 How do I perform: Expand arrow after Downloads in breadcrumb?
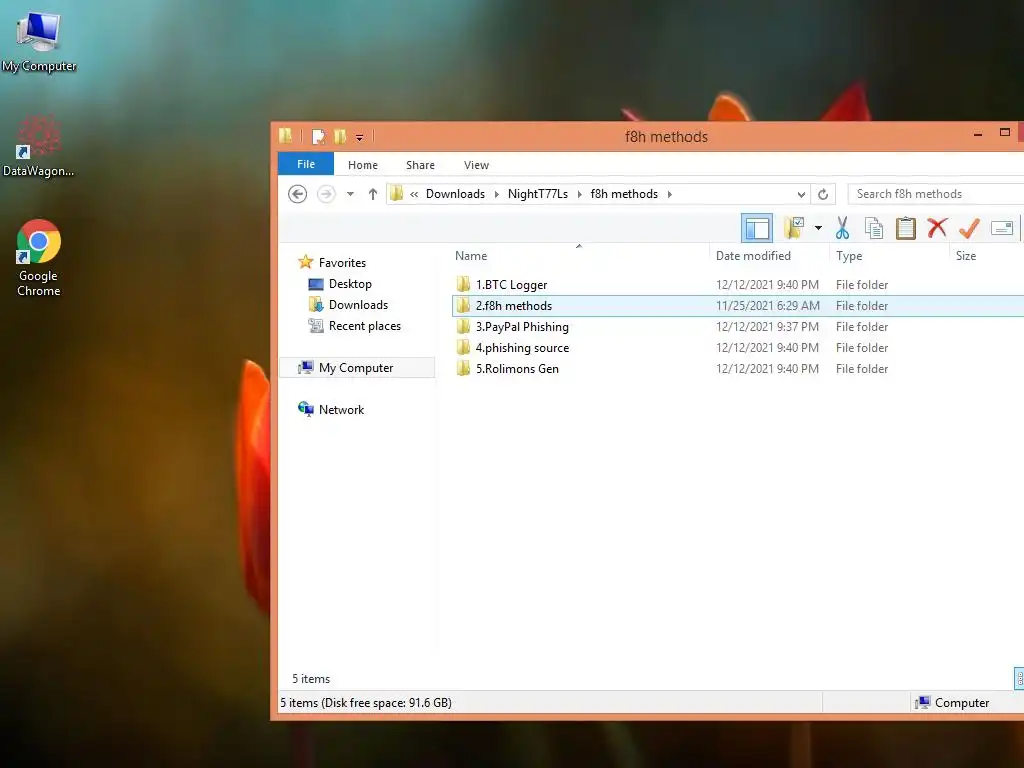point(496,194)
